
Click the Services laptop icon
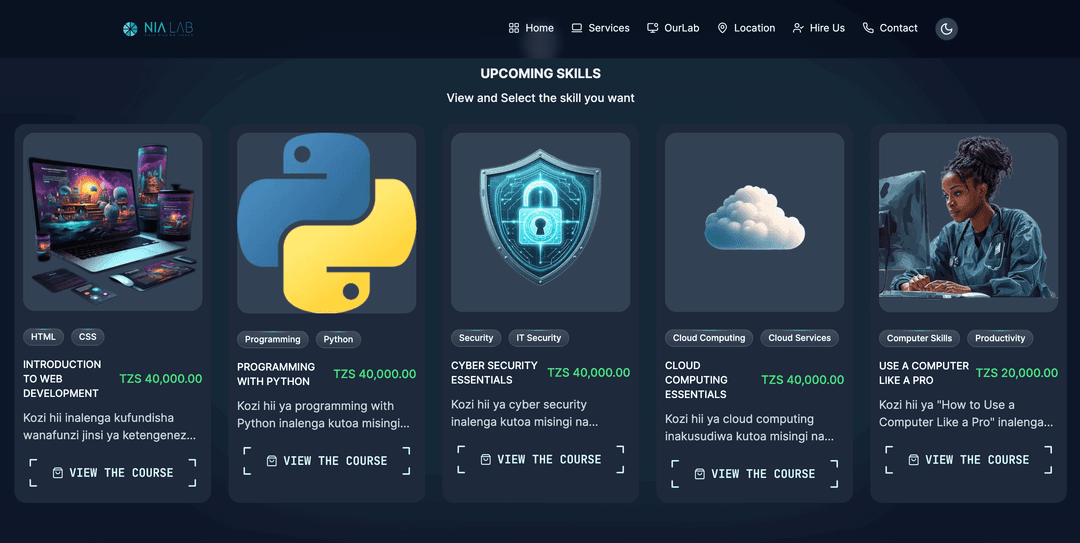pos(577,28)
